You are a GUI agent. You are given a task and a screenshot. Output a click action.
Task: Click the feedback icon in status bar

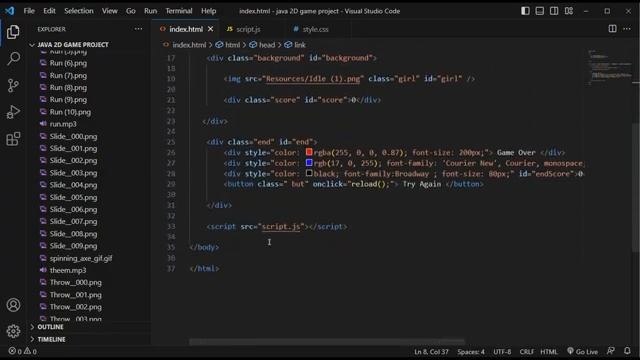click(x=611, y=351)
